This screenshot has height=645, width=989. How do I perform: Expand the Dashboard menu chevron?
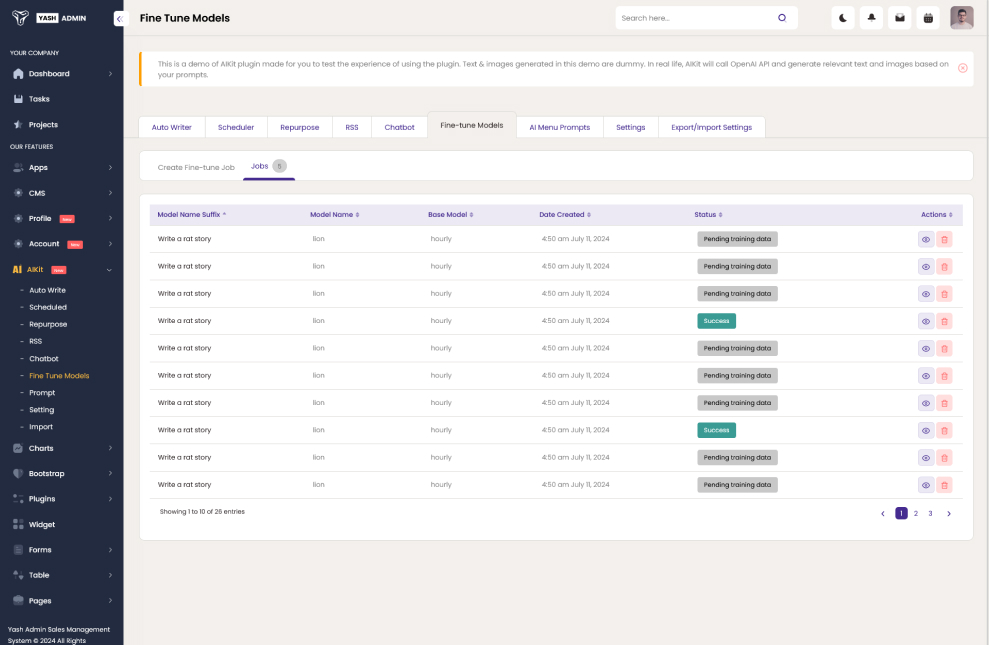pos(110,74)
